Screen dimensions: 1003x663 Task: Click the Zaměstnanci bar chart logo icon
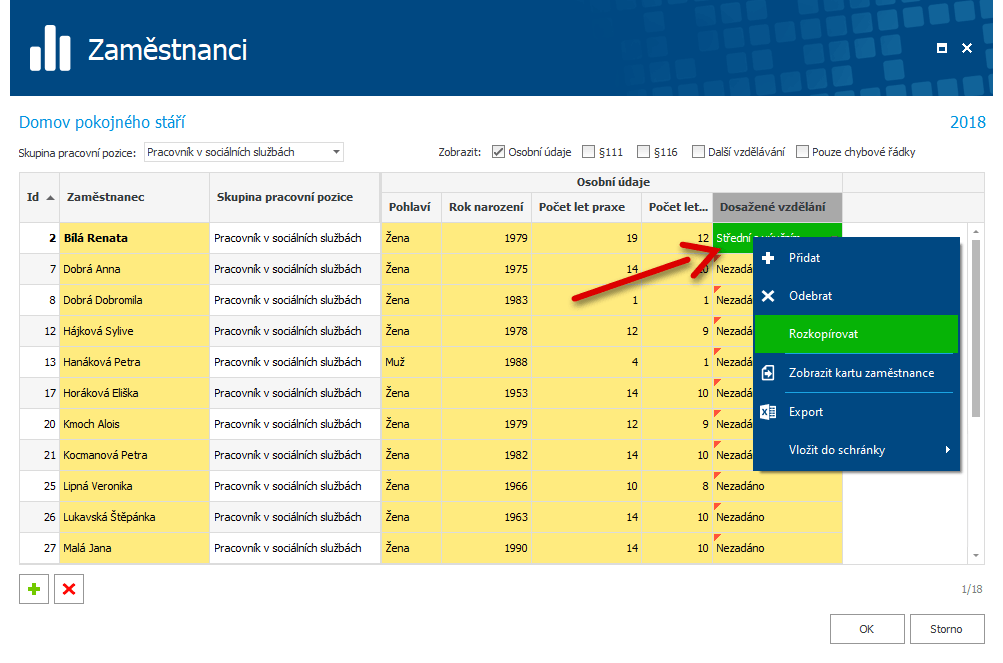coord(50,48)
